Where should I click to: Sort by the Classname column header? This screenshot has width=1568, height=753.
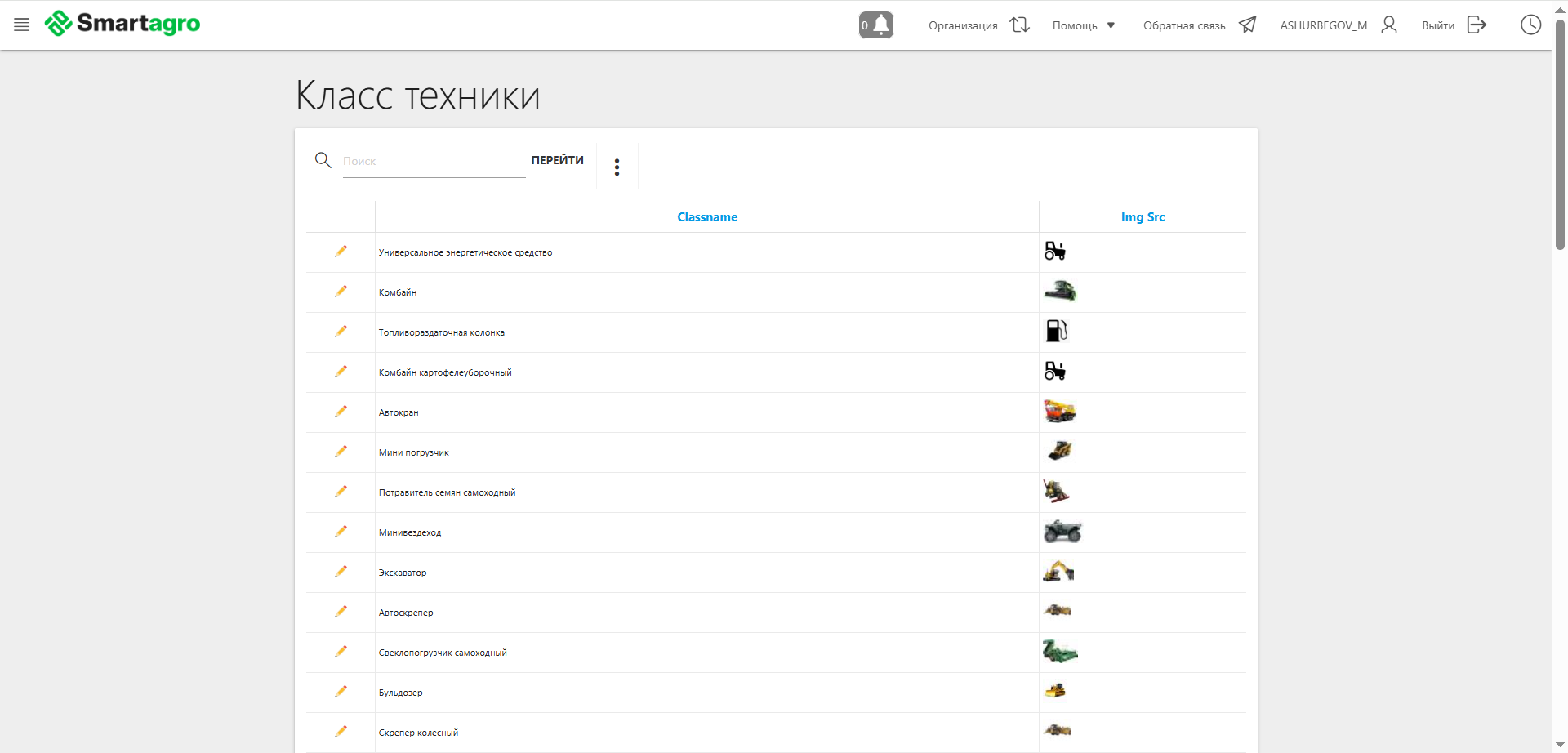707,217
